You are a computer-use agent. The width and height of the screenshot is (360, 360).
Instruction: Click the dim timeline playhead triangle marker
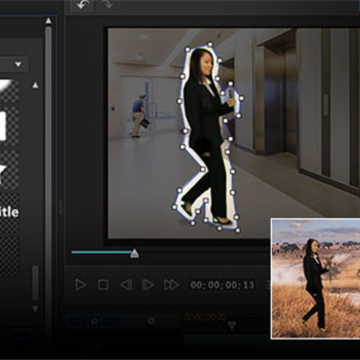[x=232, y=325]
